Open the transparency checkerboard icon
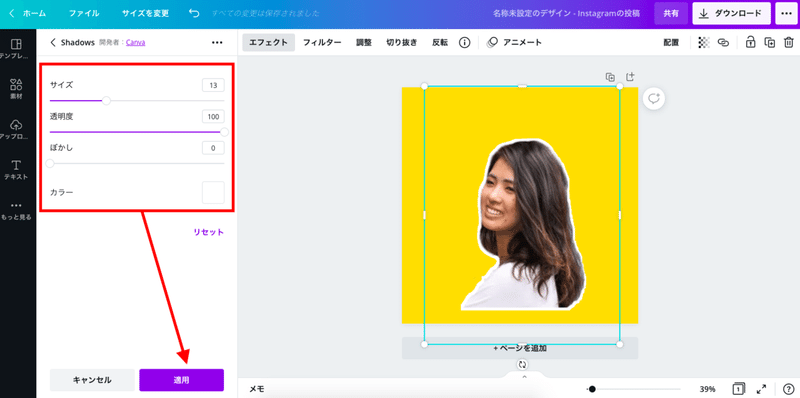This screenshot has height=398, width=800. coord(704,43)
